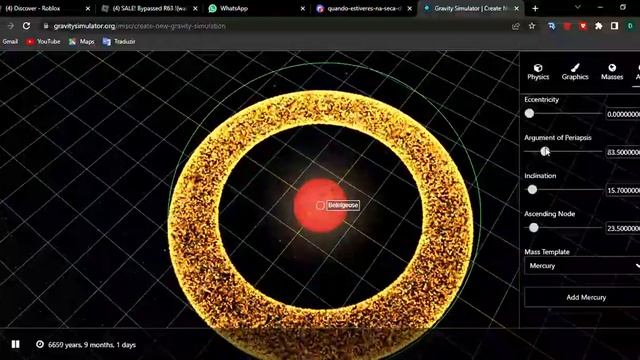This screenshot has width=640, height=360.
Task: Click the 'Inclination' label
Action: coord(540,176)
